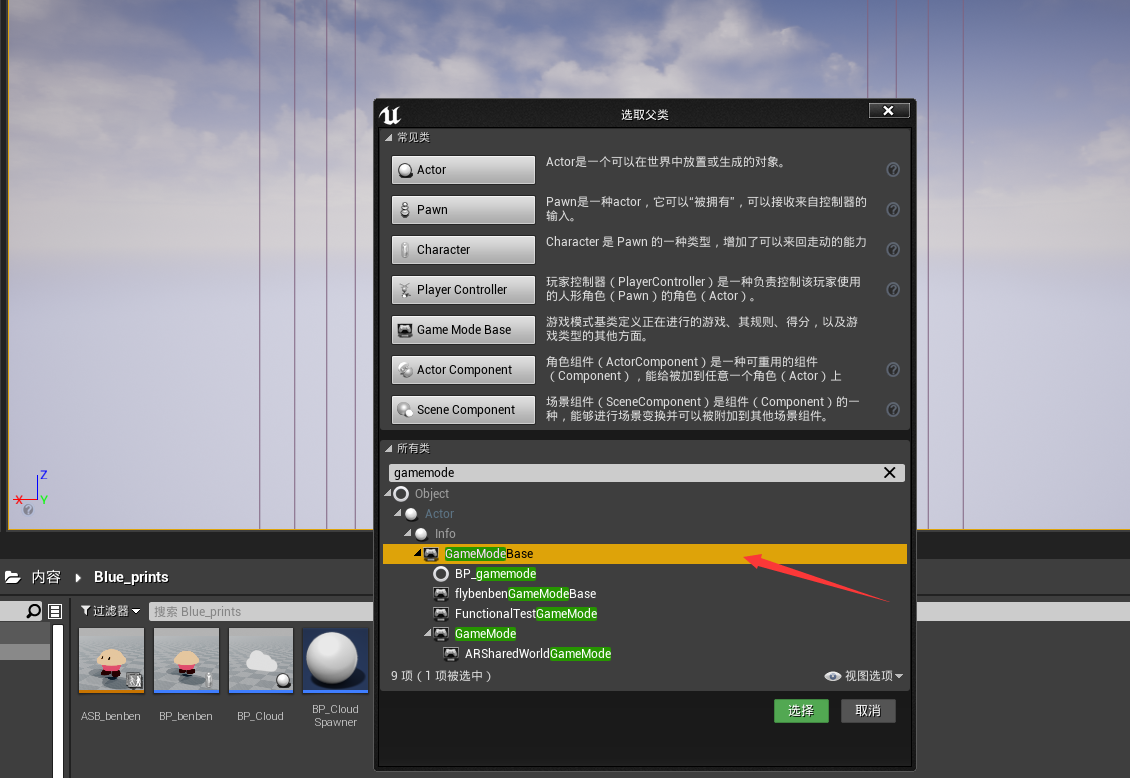Select the GameModeBase class row
Image resolution: width=1130 pixels, height=778 pixels.
click(x=645, y=554)
